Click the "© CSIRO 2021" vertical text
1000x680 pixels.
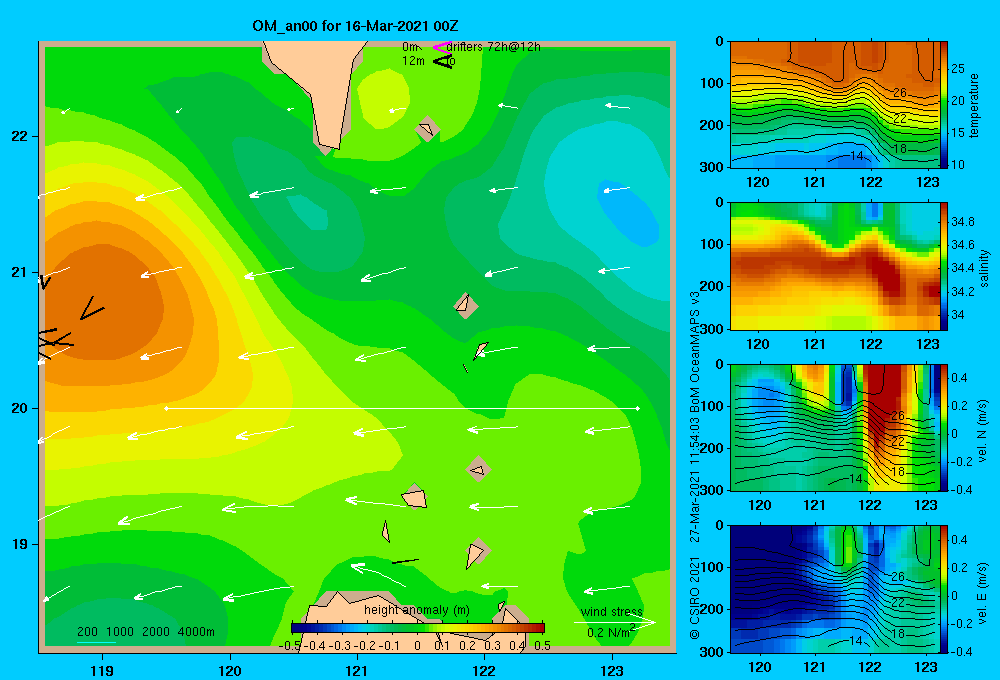point(695,598)
